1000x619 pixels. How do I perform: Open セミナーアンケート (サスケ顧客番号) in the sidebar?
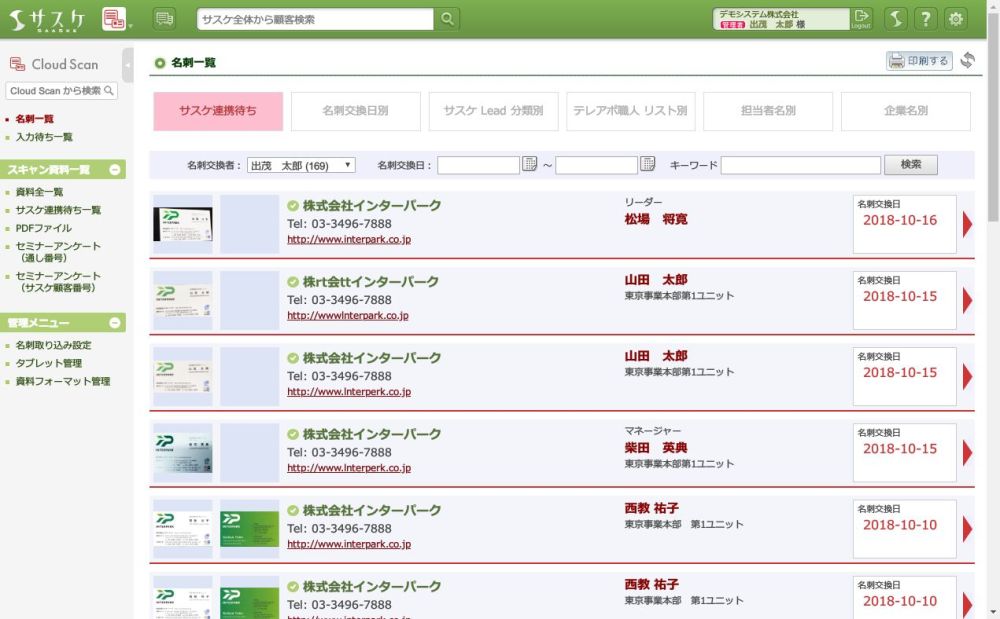pos(58,282)
